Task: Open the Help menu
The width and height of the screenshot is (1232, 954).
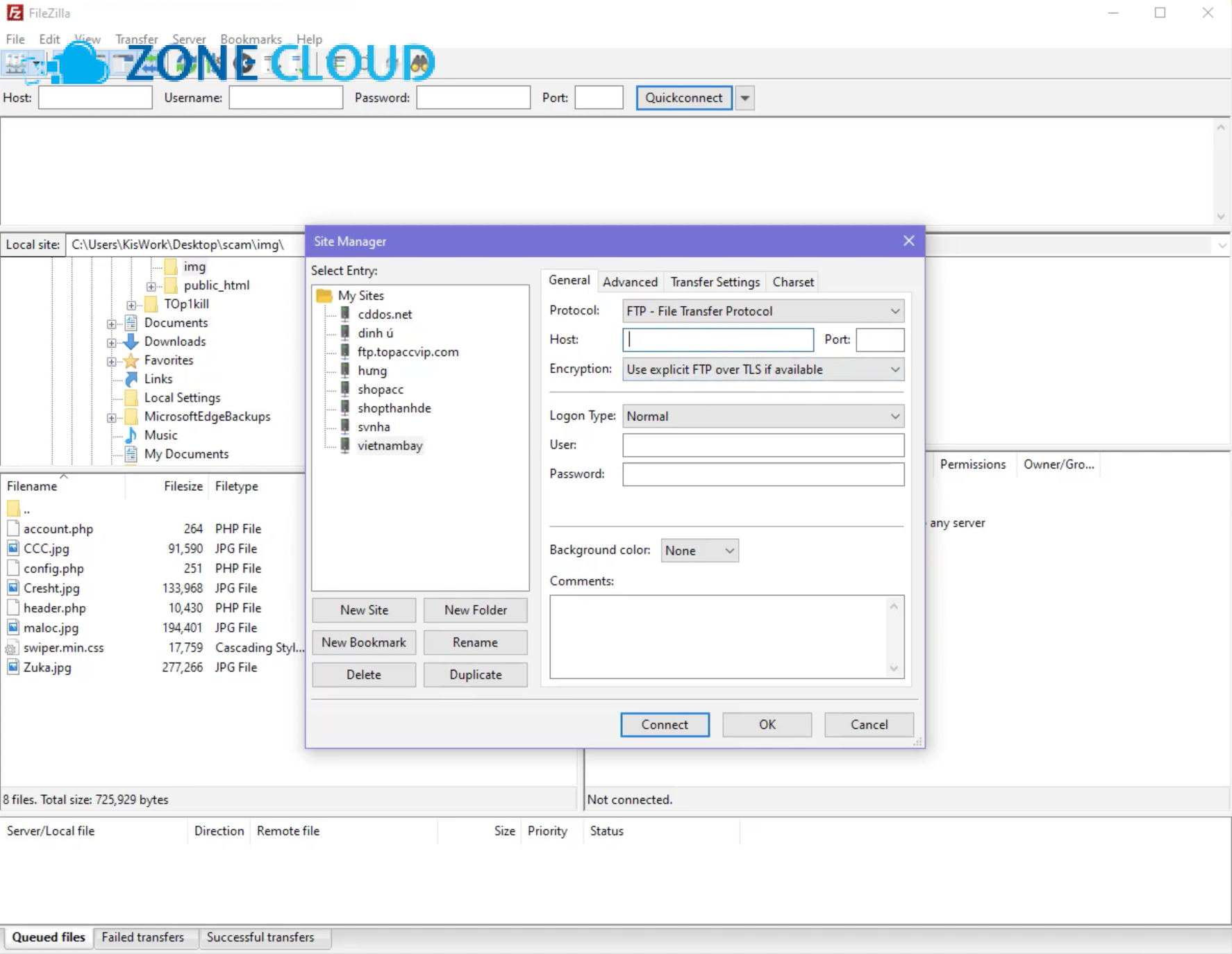Action: click(309, 39)
